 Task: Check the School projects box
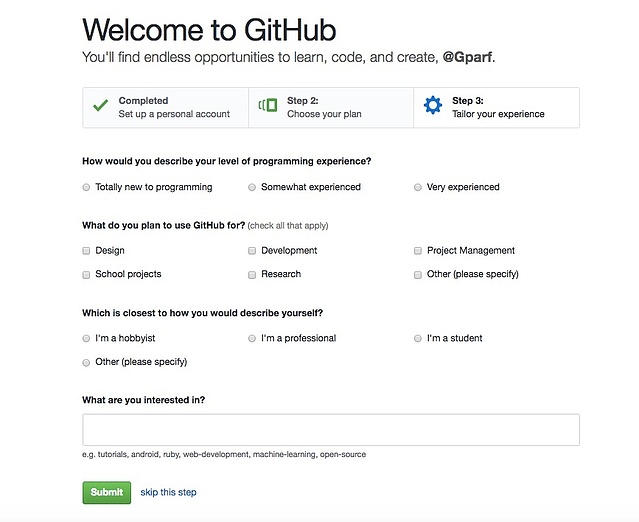(86, 274)
